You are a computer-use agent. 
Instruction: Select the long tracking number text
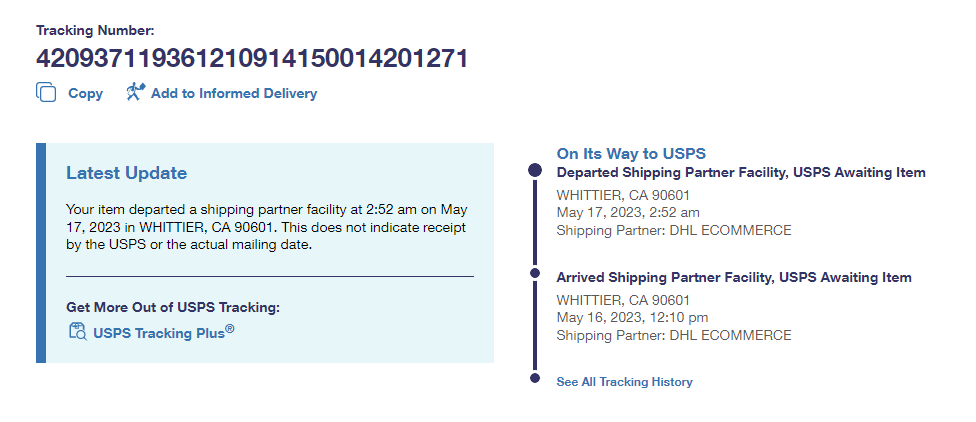[x=252, y=58]
